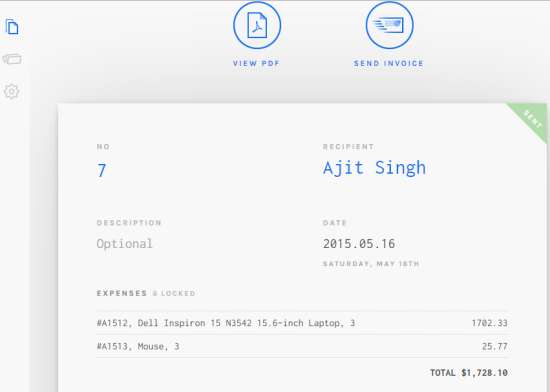The width and height of the screenshot is (550, 392).
Task: Click the lock icon beside LOCKED
Action: point(155,293)
